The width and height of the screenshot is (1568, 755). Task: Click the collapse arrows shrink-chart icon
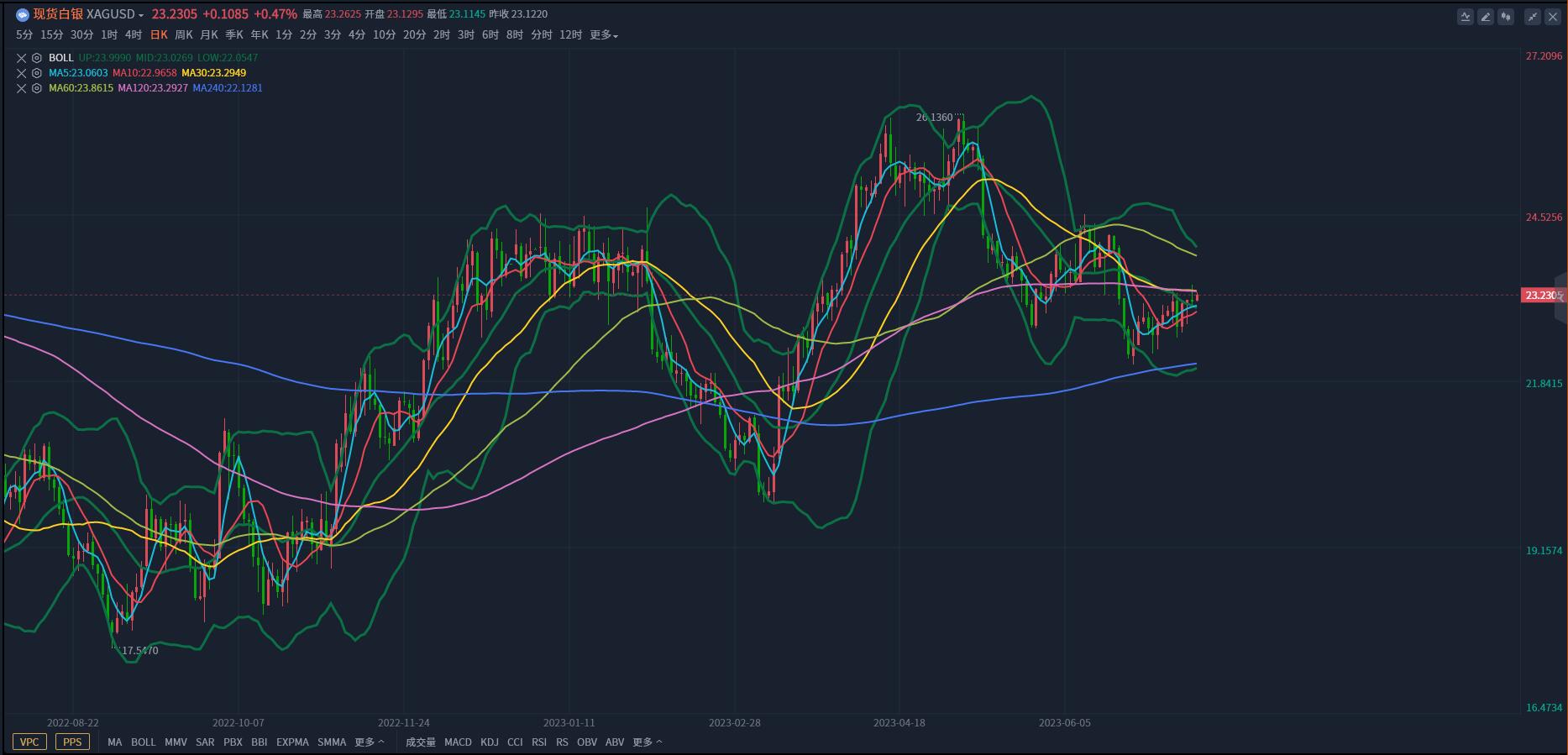click(x=1533, y=17)
